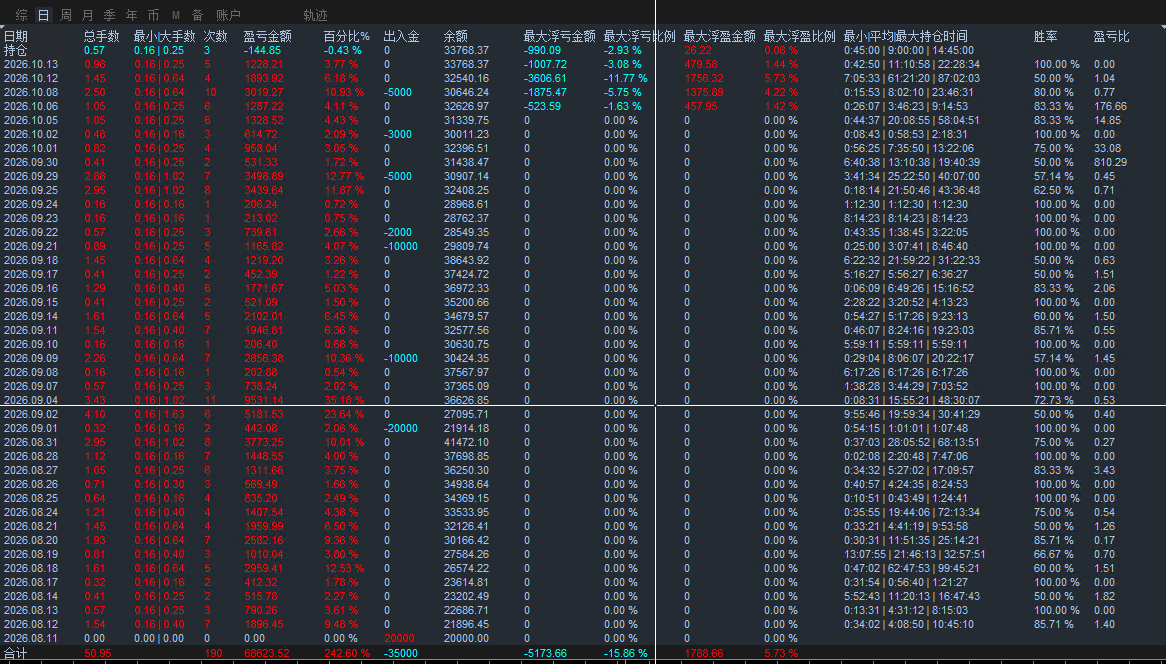
Task: Select the 2026.09.01 date cell
Action: click(x=30, y=428)
